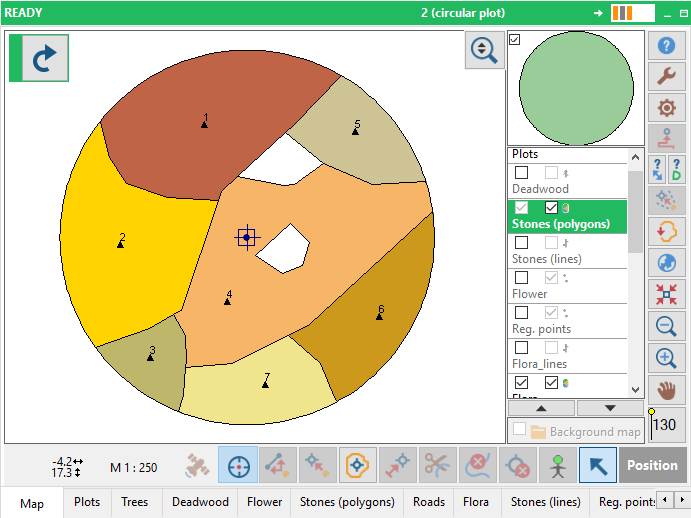Click the red arrows zoom-to-extent icon

coord(666,294)
